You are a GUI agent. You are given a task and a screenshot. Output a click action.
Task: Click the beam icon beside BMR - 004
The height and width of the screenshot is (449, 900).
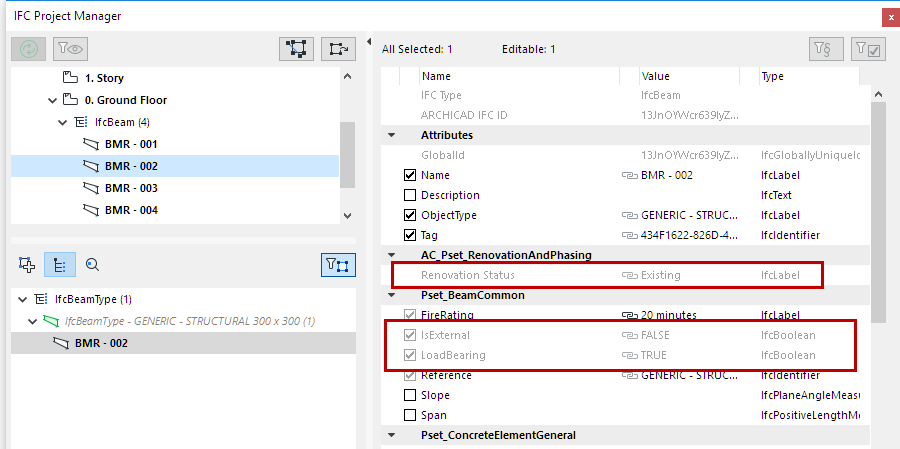pyautogui.click(x=91, y=210)
